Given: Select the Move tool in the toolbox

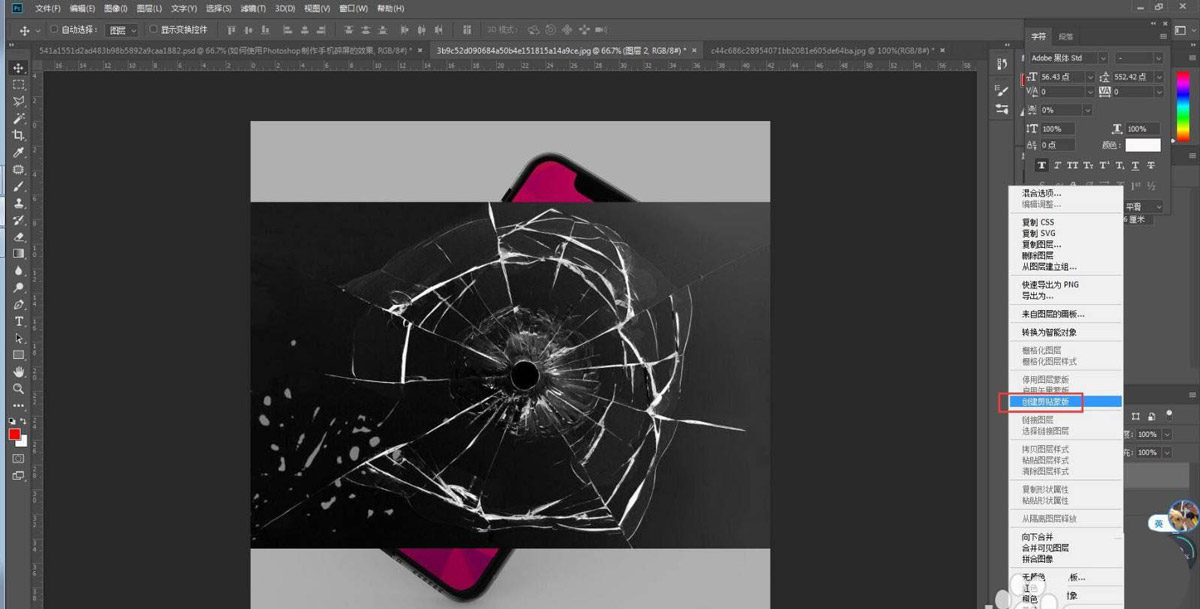Looking at the screenshot, I should (x=18, y=68).
